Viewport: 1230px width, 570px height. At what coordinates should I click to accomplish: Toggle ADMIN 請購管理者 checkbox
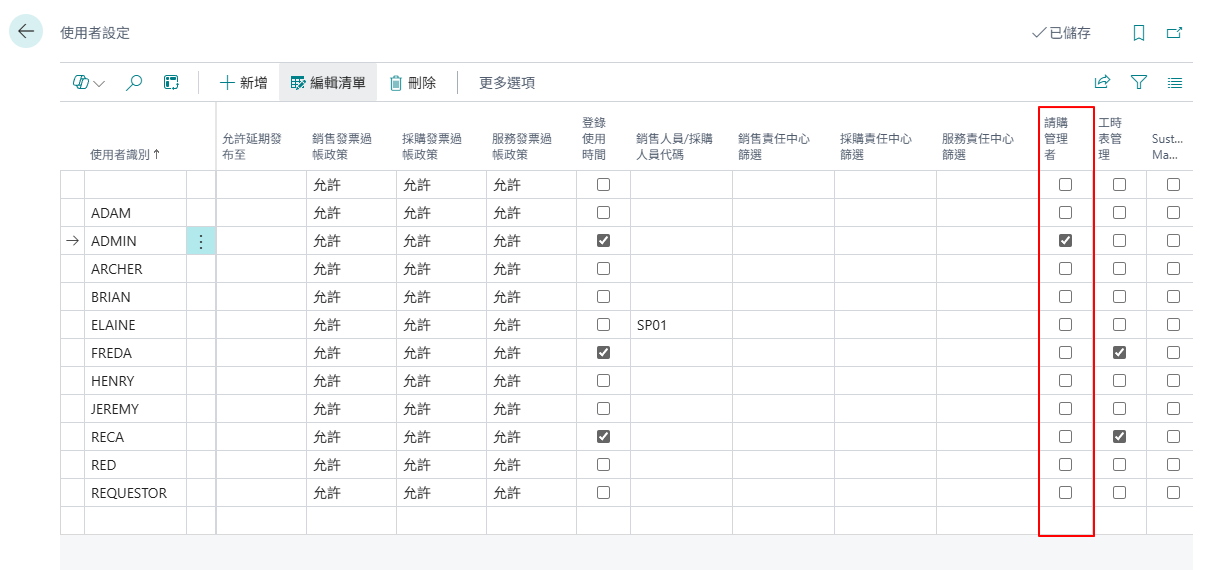pyautogui.click(x=1066, y=241)
